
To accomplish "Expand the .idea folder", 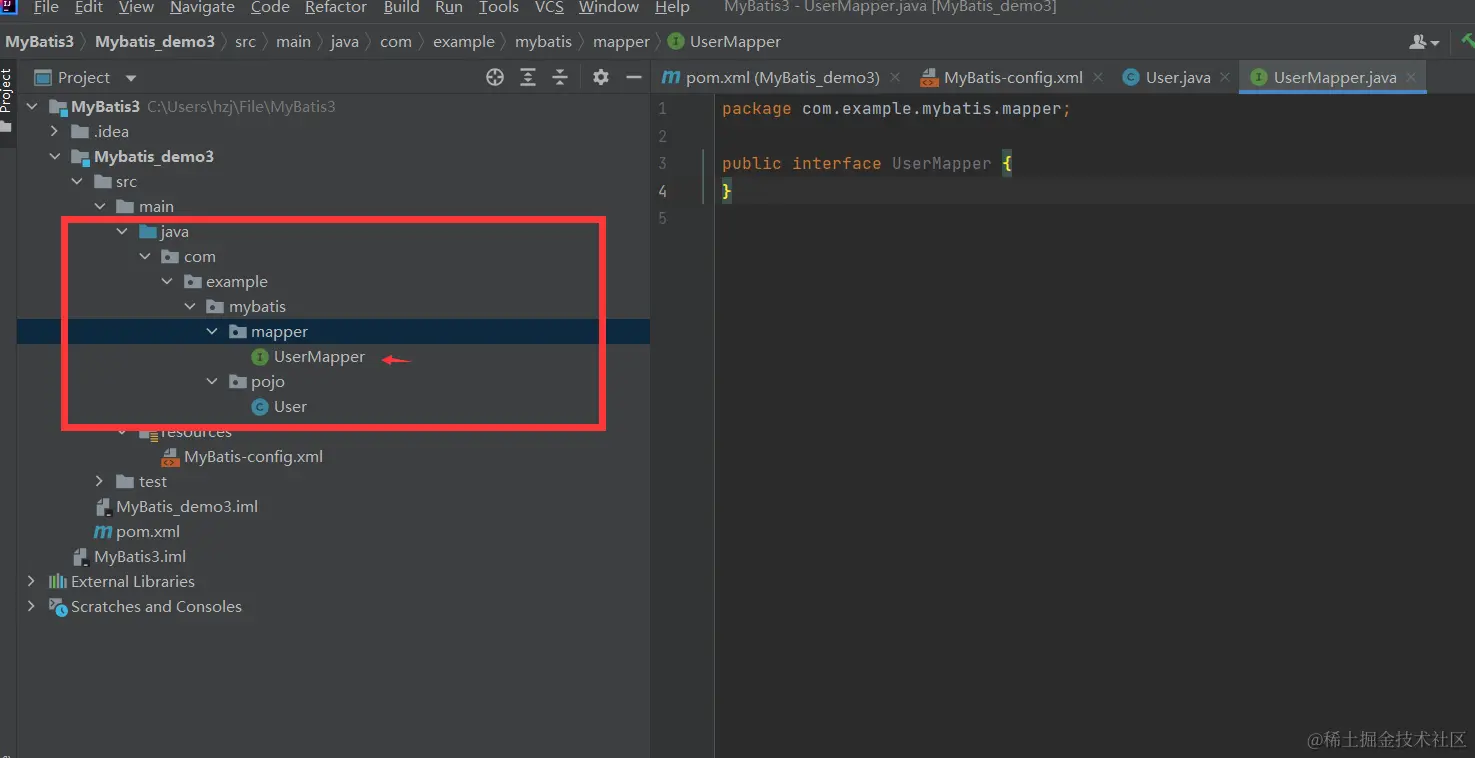I will point(55,131).
